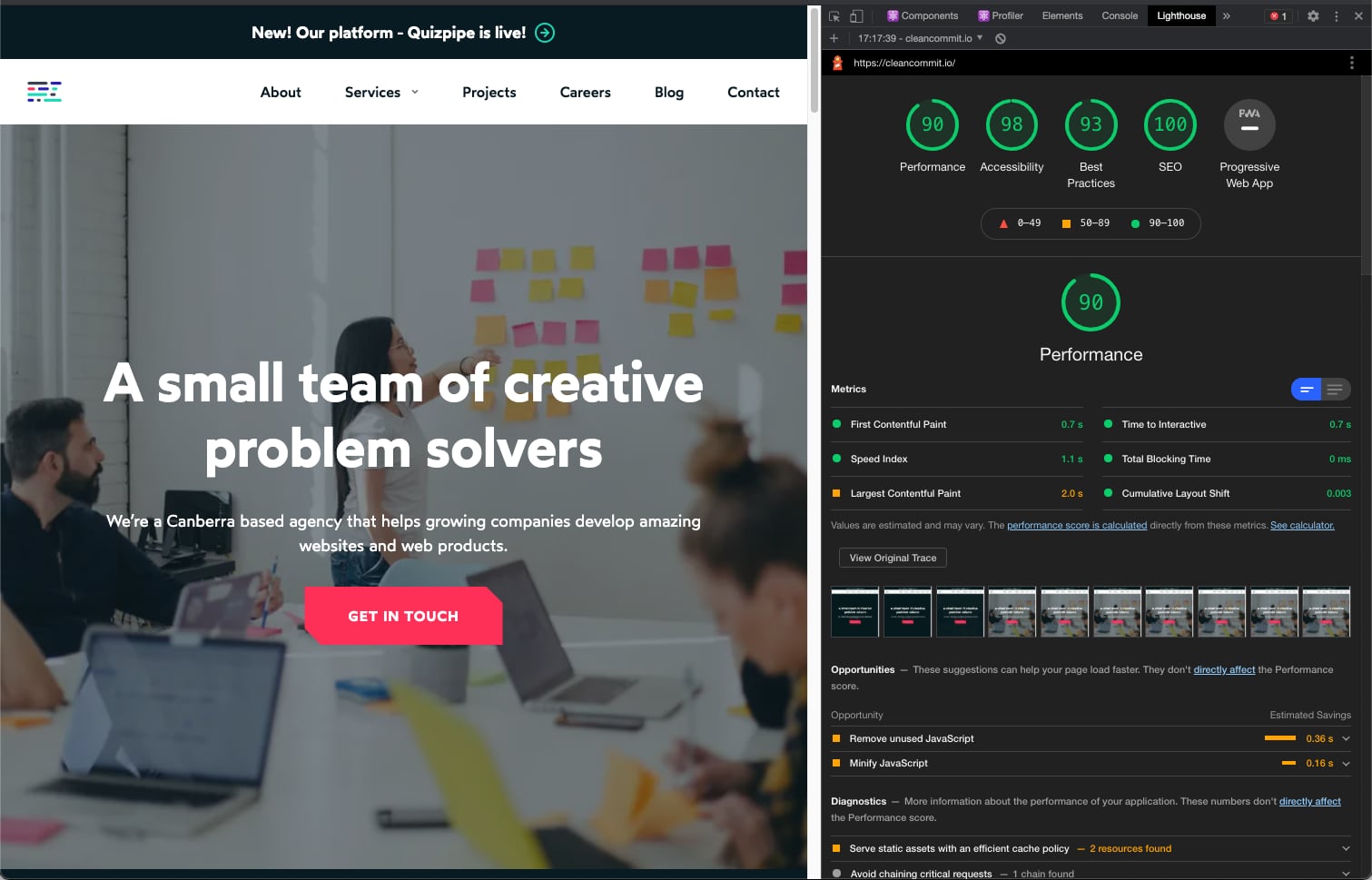1372x880 pixels.
Task: Open the See calculator link
Action: 1302,525
